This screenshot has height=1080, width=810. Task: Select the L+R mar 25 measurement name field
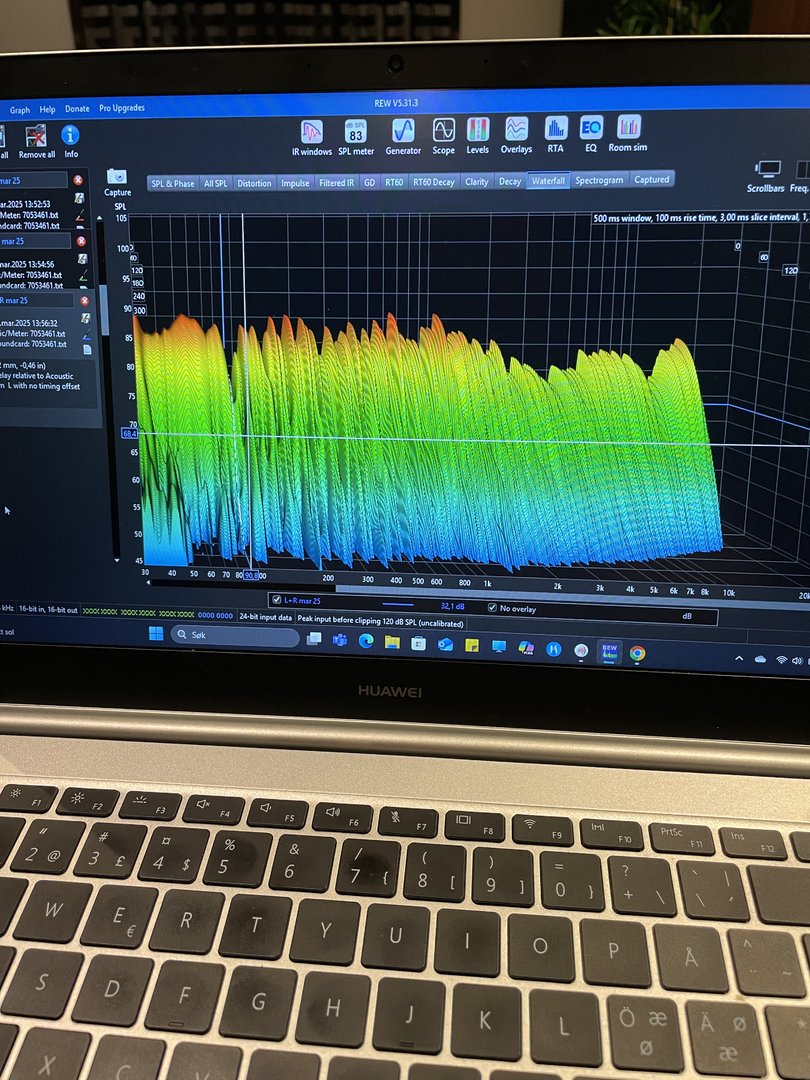click(x=38, y=300)
